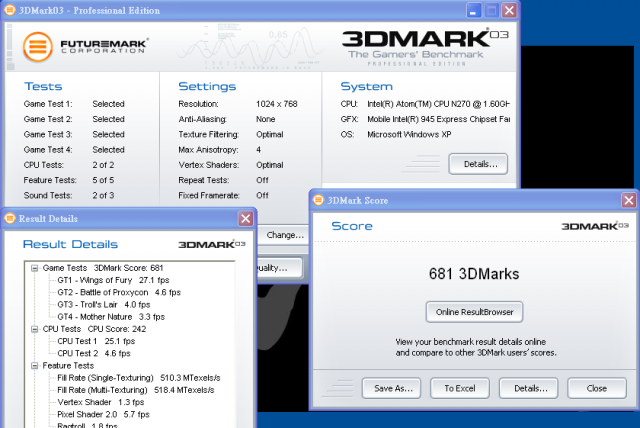Select Ragtroll 1.8 fps row
This screenshot has height=428, width=640.
pos(87,425)
